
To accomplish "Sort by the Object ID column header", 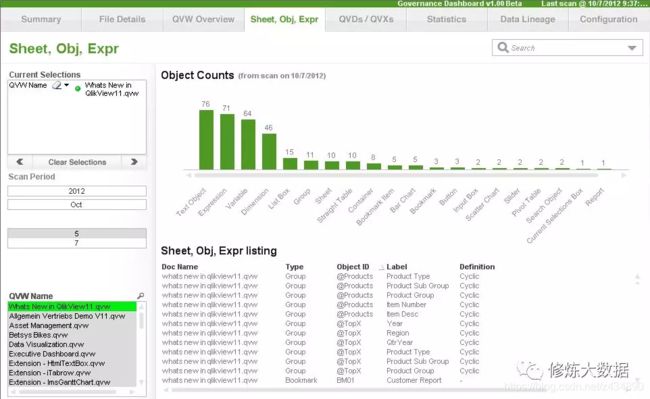I will [353, 267].
